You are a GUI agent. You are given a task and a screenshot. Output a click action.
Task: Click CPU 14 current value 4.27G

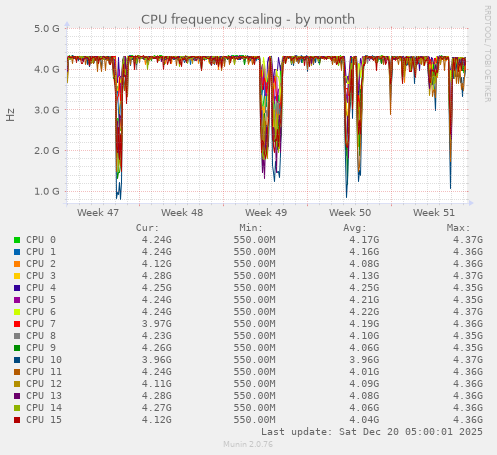point(157,408)
